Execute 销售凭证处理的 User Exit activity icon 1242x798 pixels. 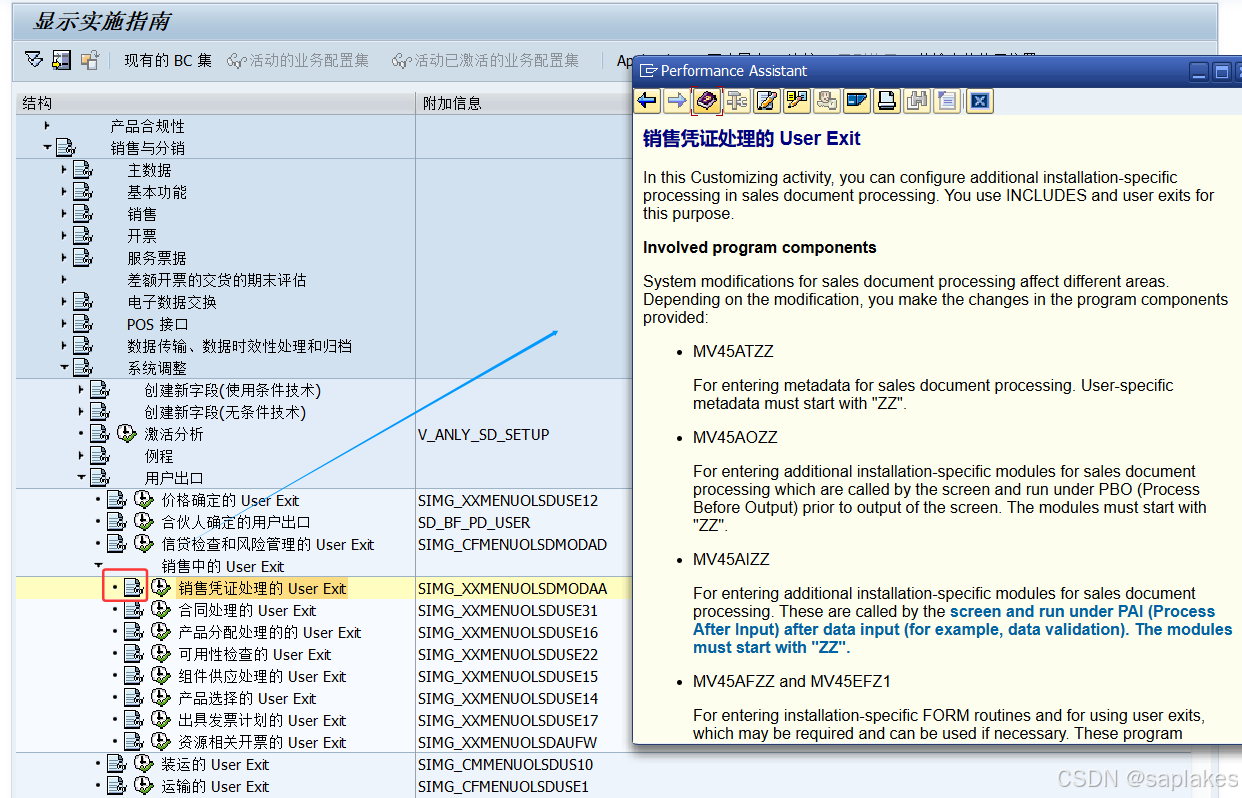[160, 588]
